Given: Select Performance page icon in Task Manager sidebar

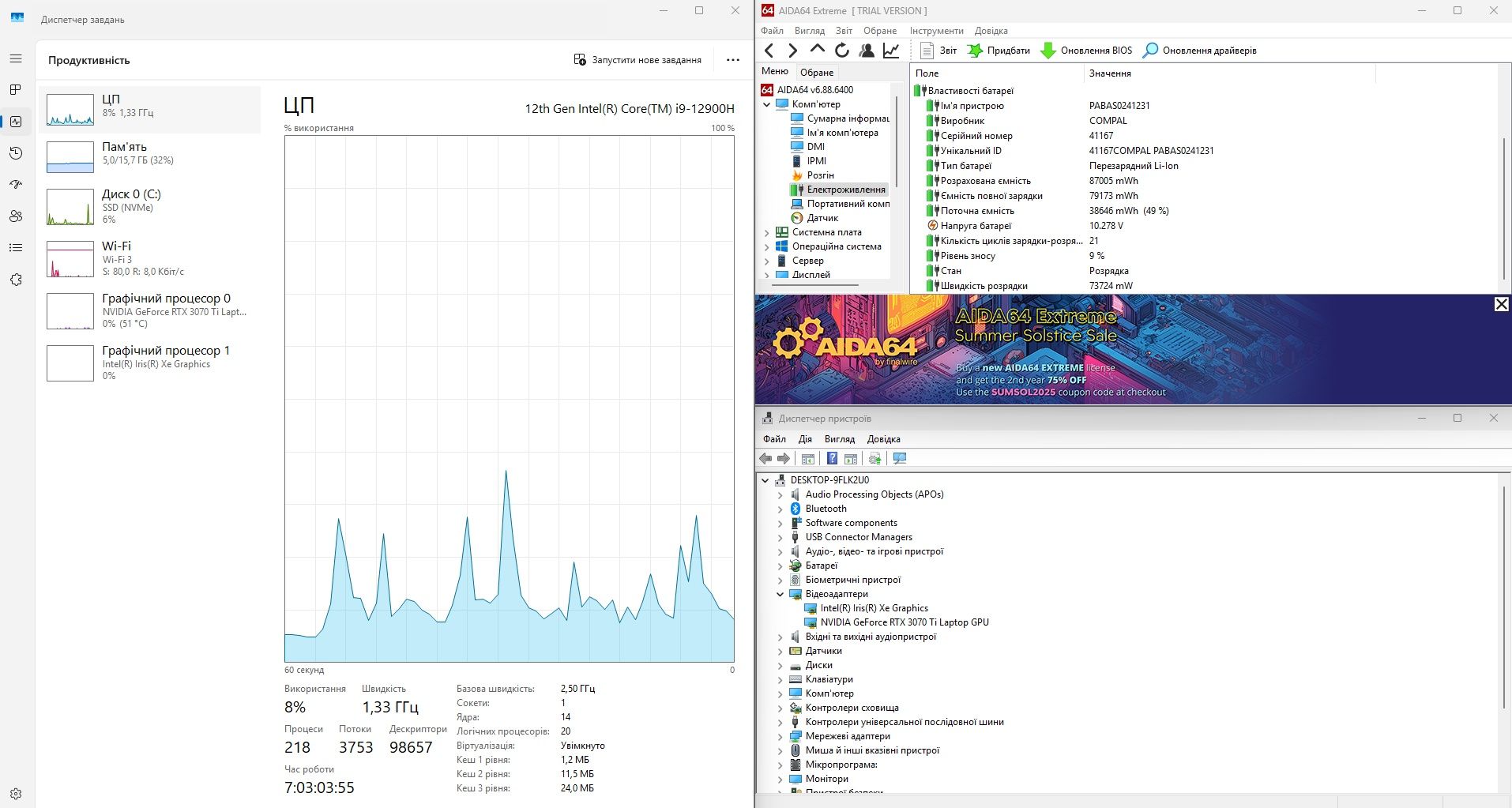Looking at the screenshot, I should click(16, 122).
